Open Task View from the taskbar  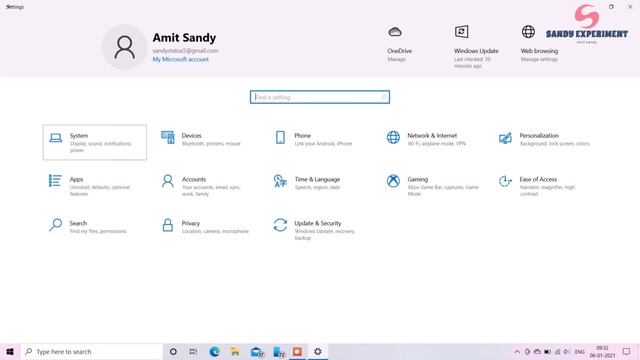pos(193,351)
